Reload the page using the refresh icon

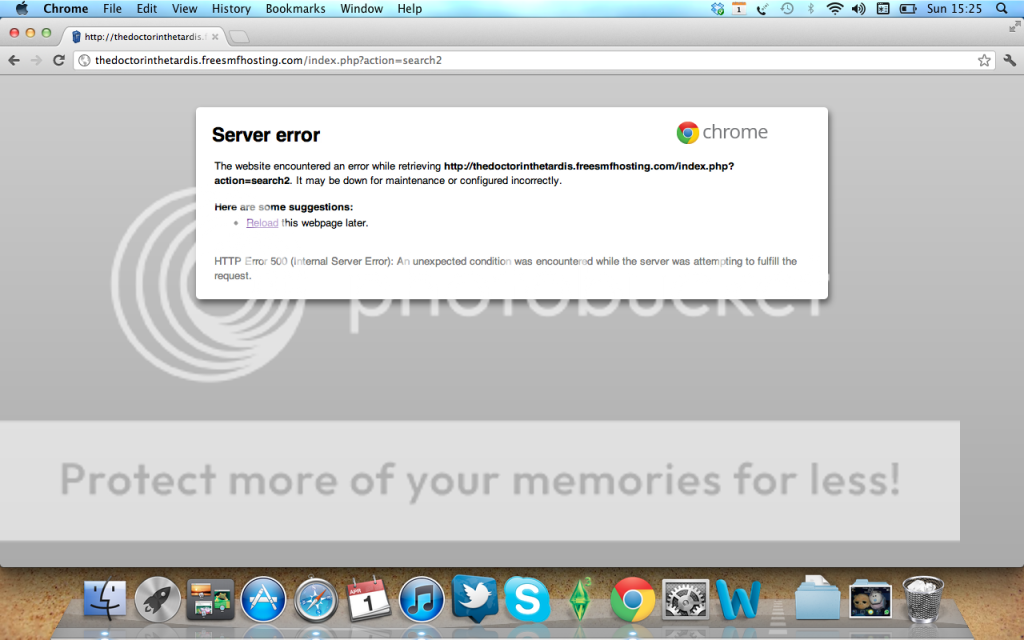coord(59,60)
